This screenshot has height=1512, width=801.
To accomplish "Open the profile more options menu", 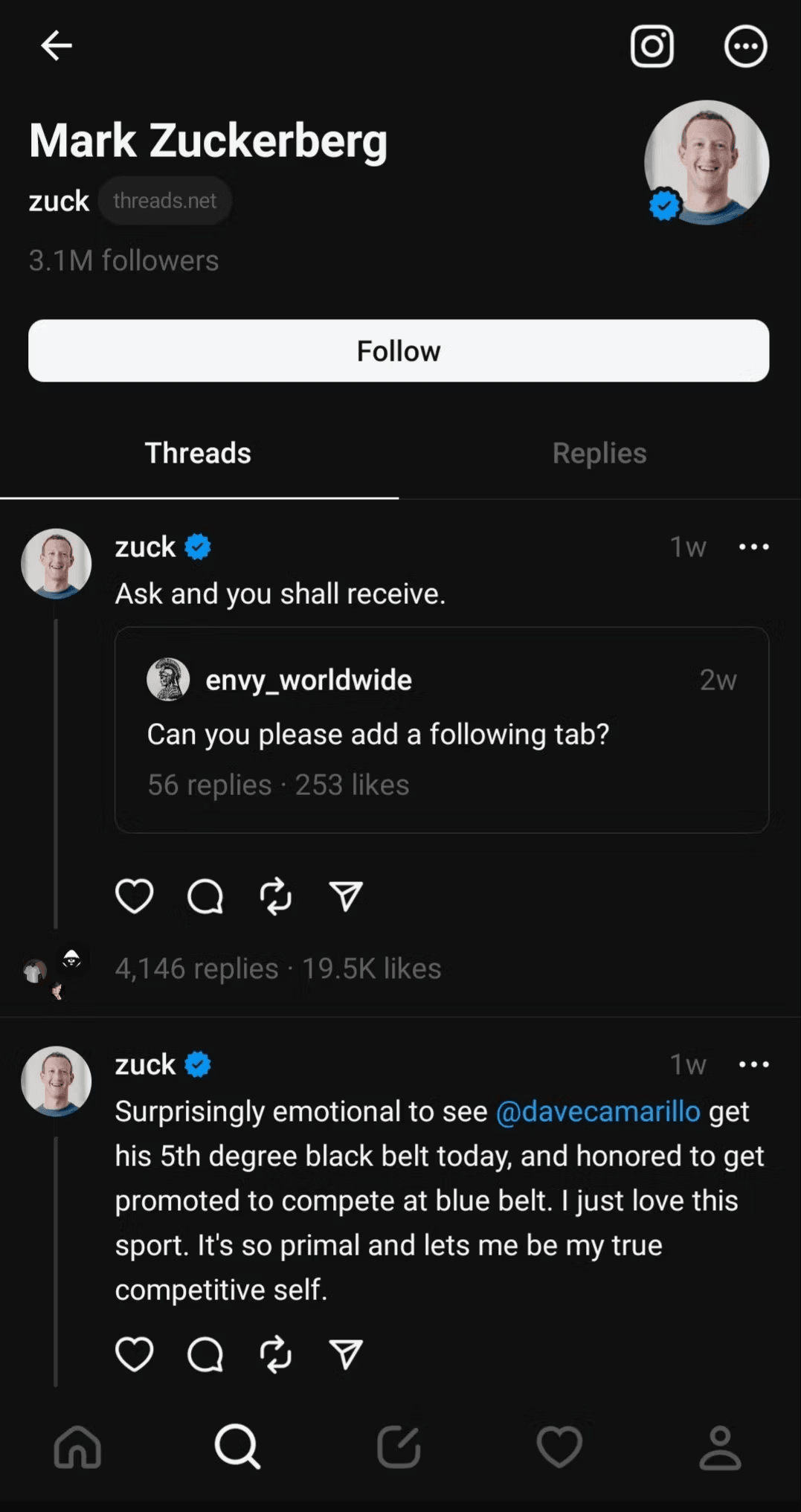I will point(745,46).
